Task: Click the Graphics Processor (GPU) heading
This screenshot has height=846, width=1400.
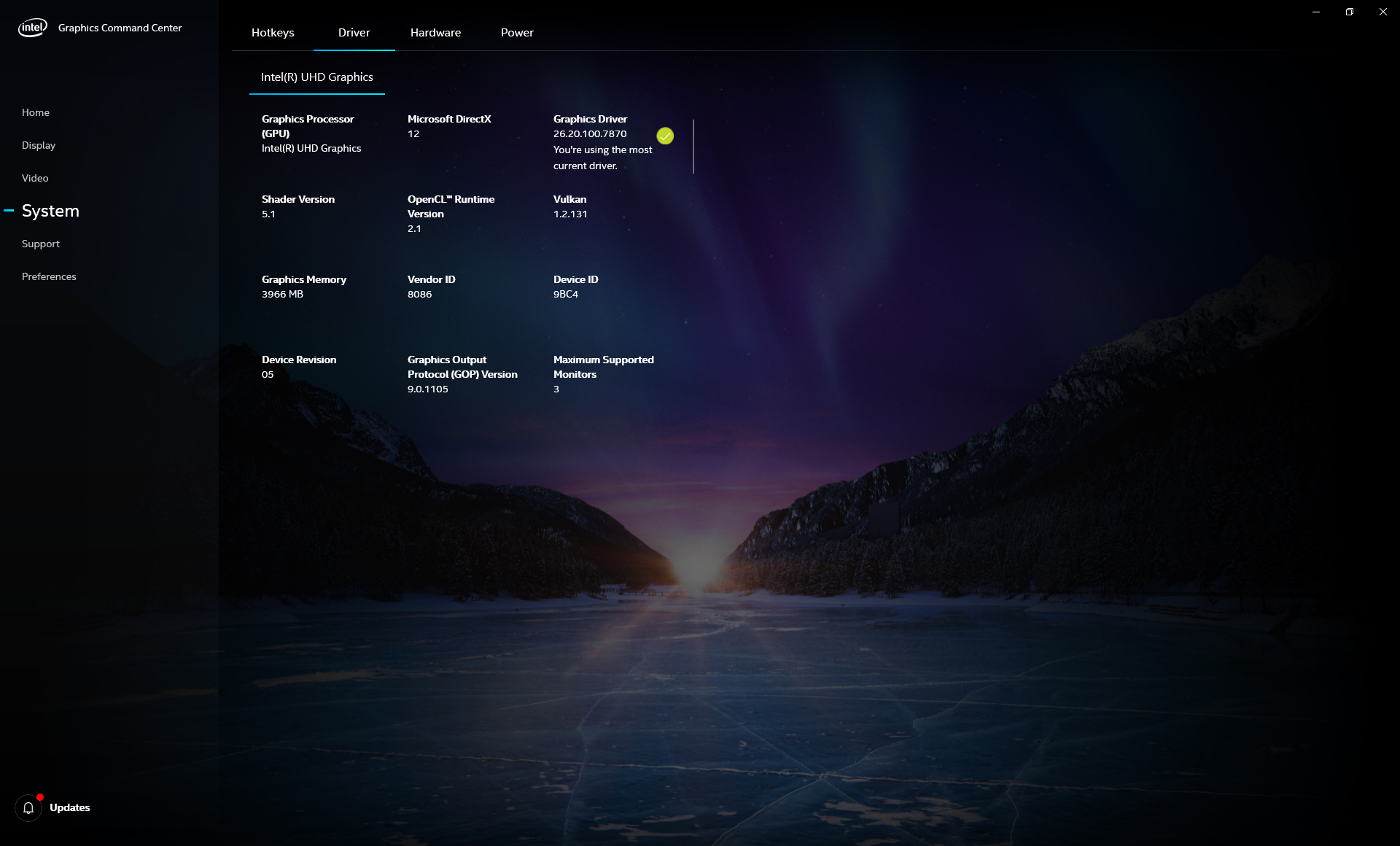Action: tap(308, 126)
